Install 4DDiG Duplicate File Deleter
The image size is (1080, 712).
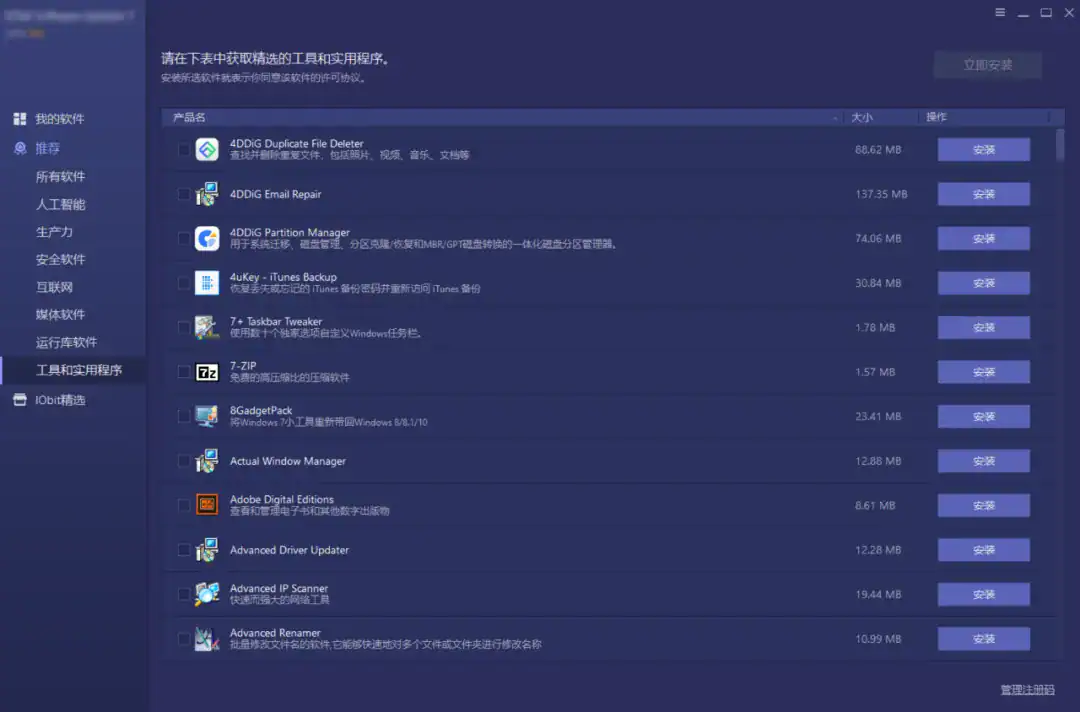pos(984,149)
